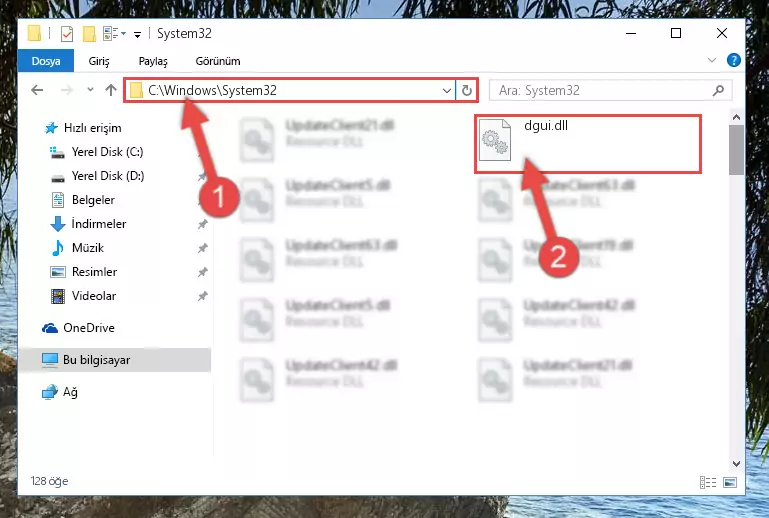
Task: Switch to large icons view layout
Action: [x=730, y=483]
